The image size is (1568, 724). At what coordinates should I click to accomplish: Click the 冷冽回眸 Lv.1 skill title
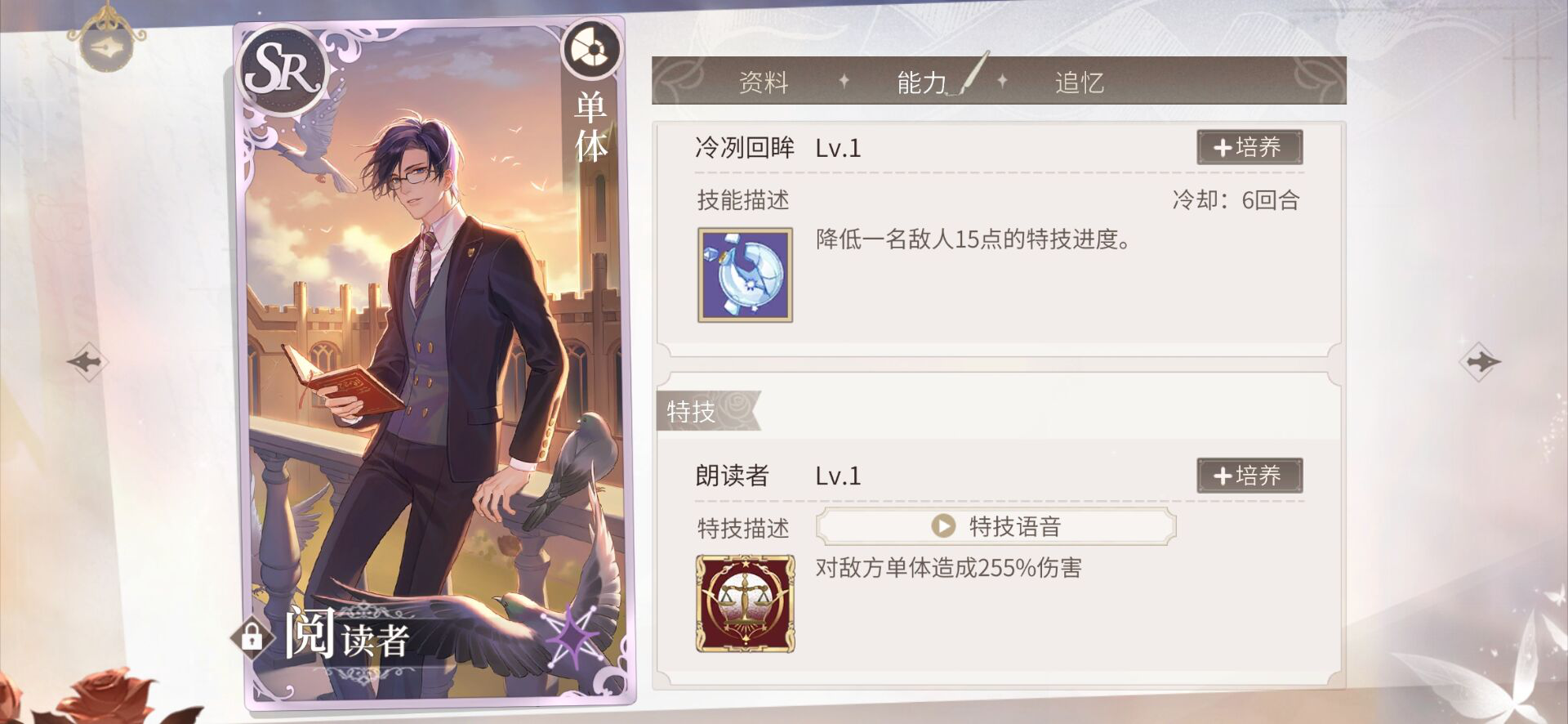point(778,148)
